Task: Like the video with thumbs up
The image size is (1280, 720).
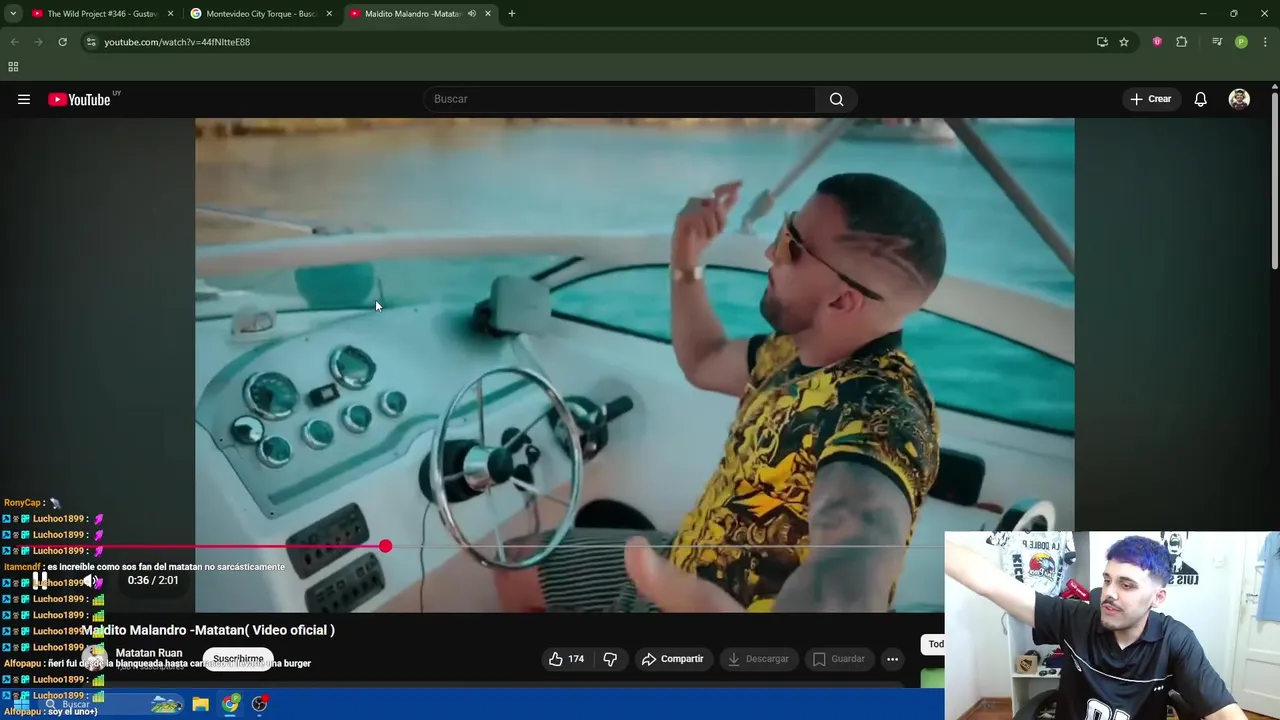Action: [x=566, y=659]
